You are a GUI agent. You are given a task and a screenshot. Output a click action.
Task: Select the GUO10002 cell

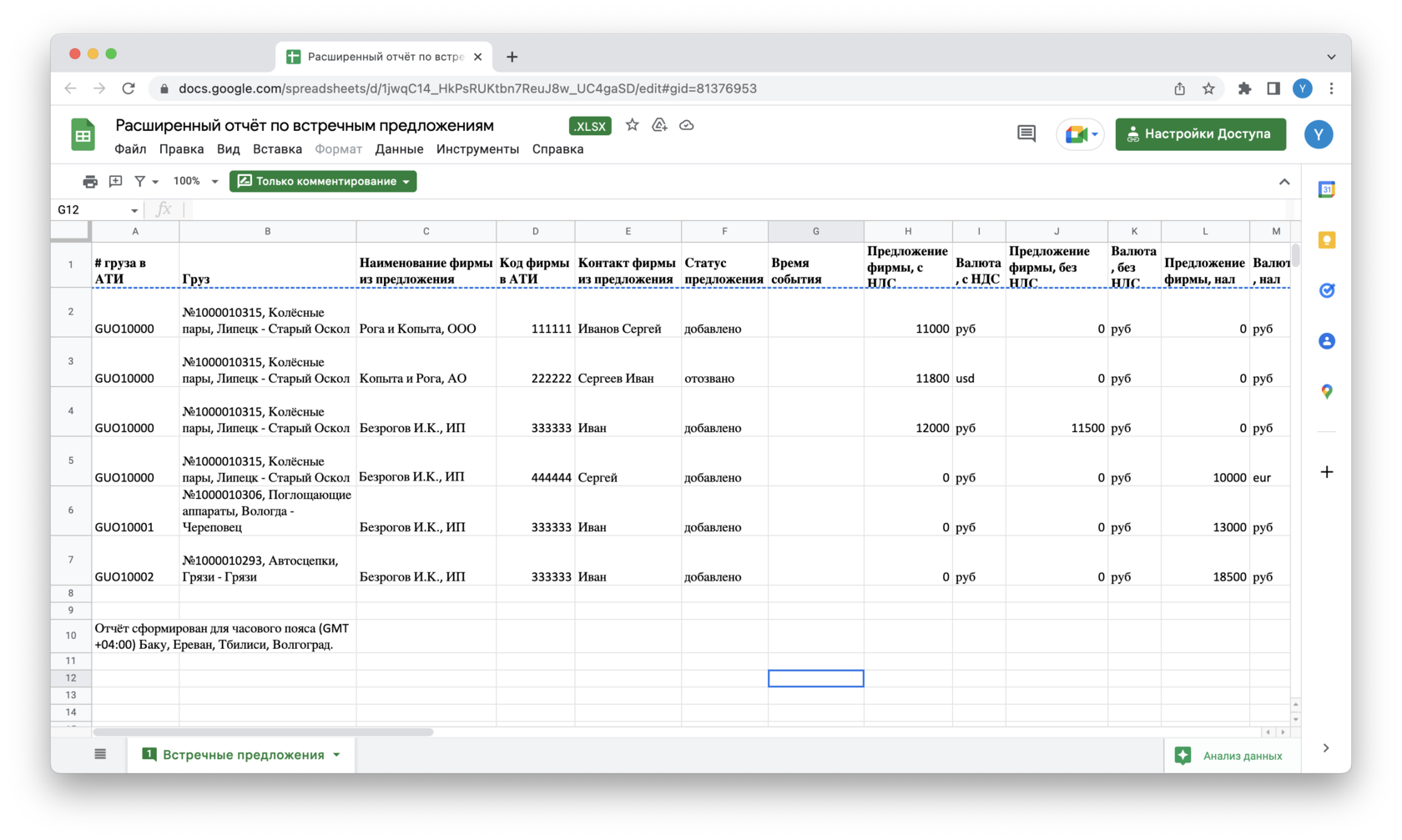(x=135, y=561)
